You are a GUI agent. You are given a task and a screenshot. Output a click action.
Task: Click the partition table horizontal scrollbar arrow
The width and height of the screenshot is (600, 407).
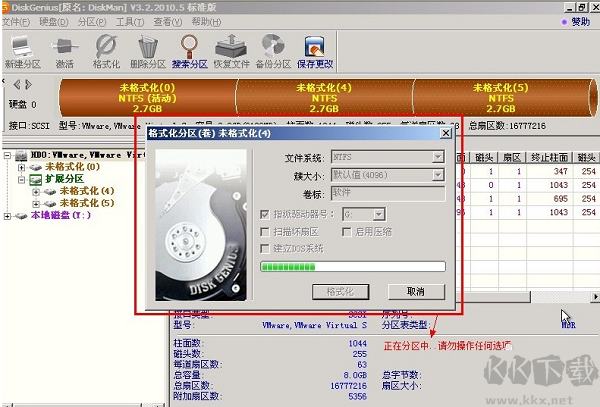595,296
